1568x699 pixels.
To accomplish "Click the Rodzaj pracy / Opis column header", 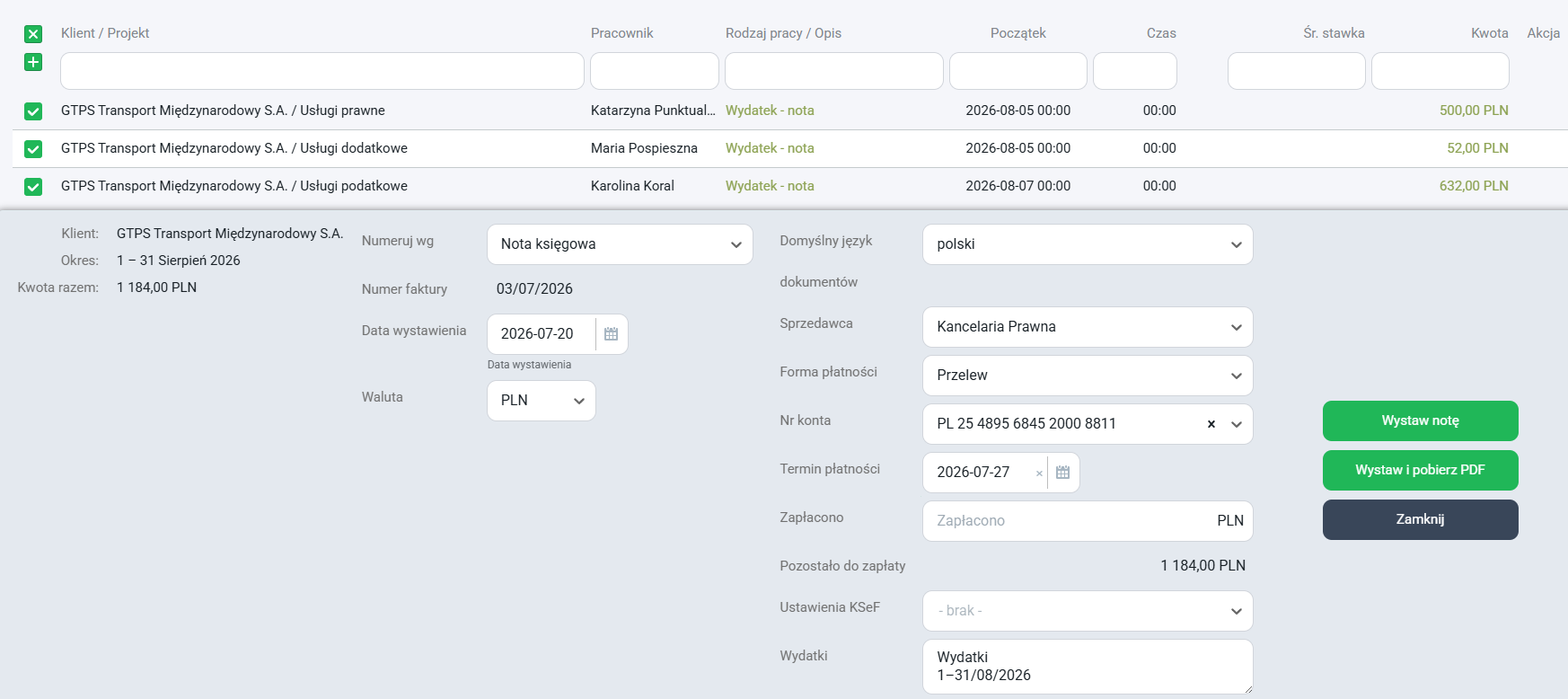I will tap(784, 33).
